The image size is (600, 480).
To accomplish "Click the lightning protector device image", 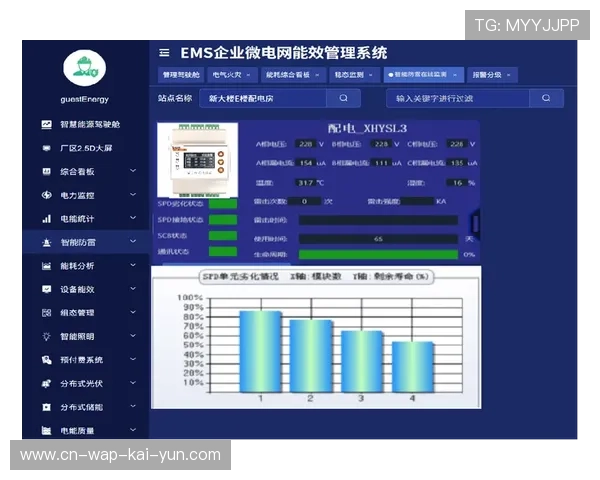I will click(197, 160).
